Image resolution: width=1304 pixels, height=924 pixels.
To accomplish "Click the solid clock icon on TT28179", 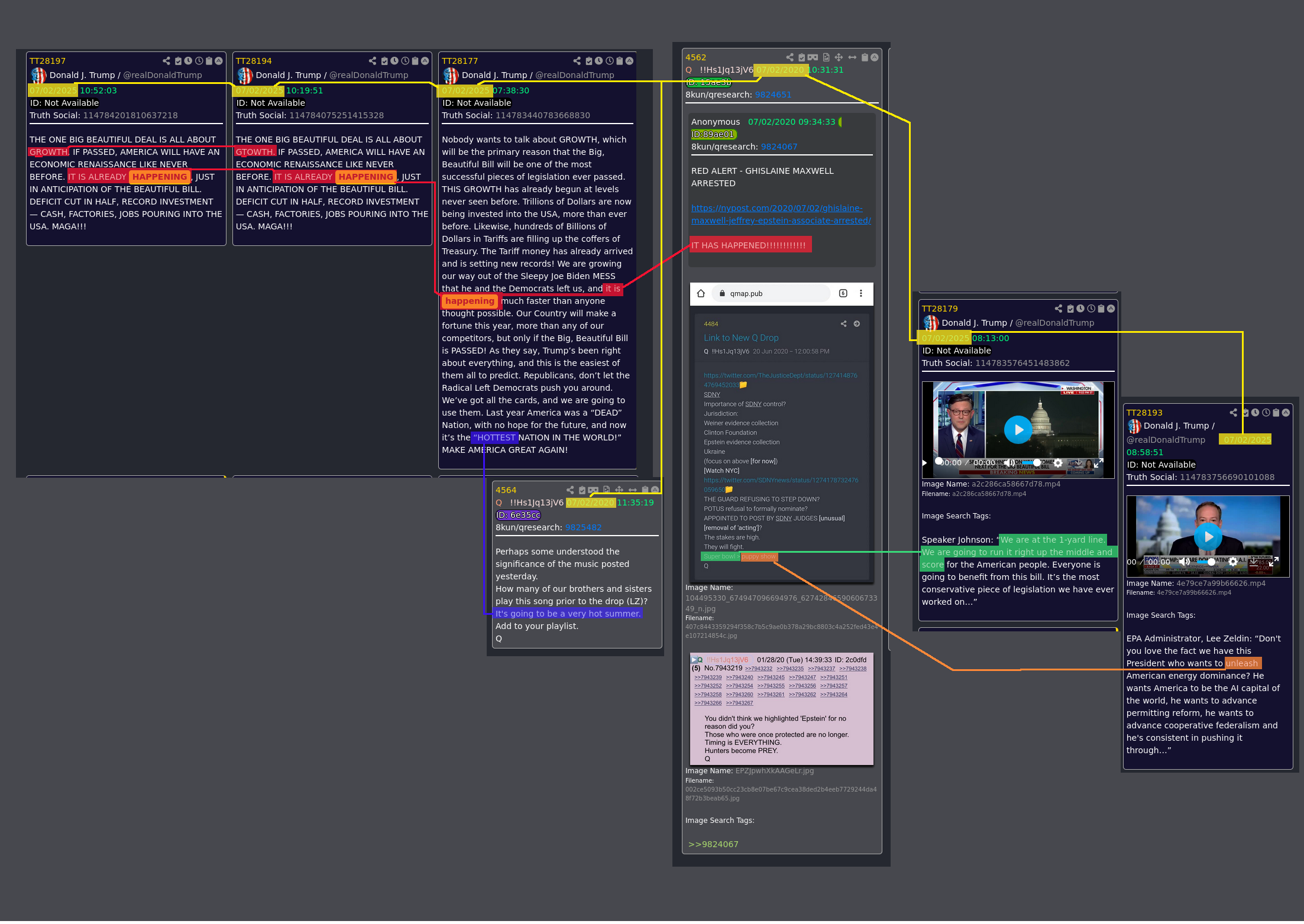I will [x=1080, y=309].
